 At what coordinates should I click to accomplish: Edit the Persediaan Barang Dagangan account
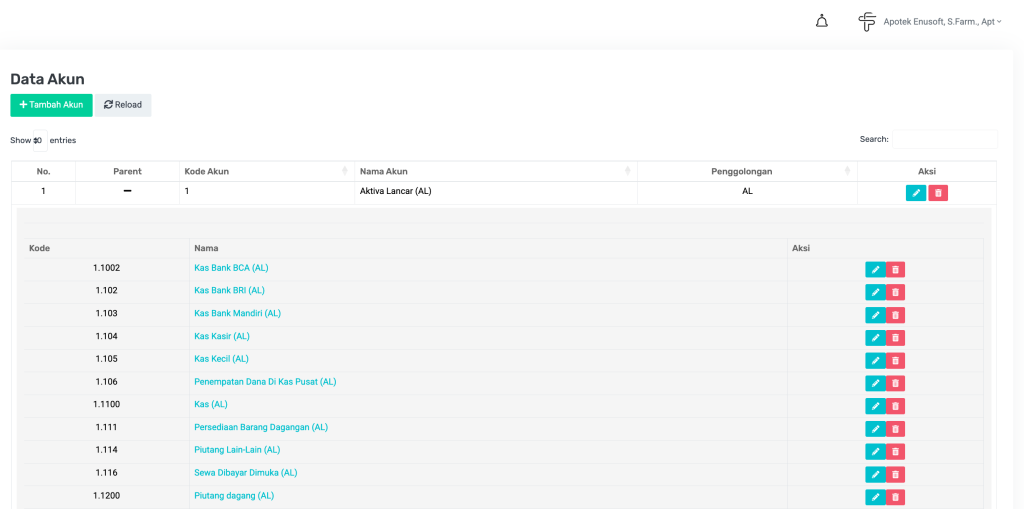tap(875, 429)
